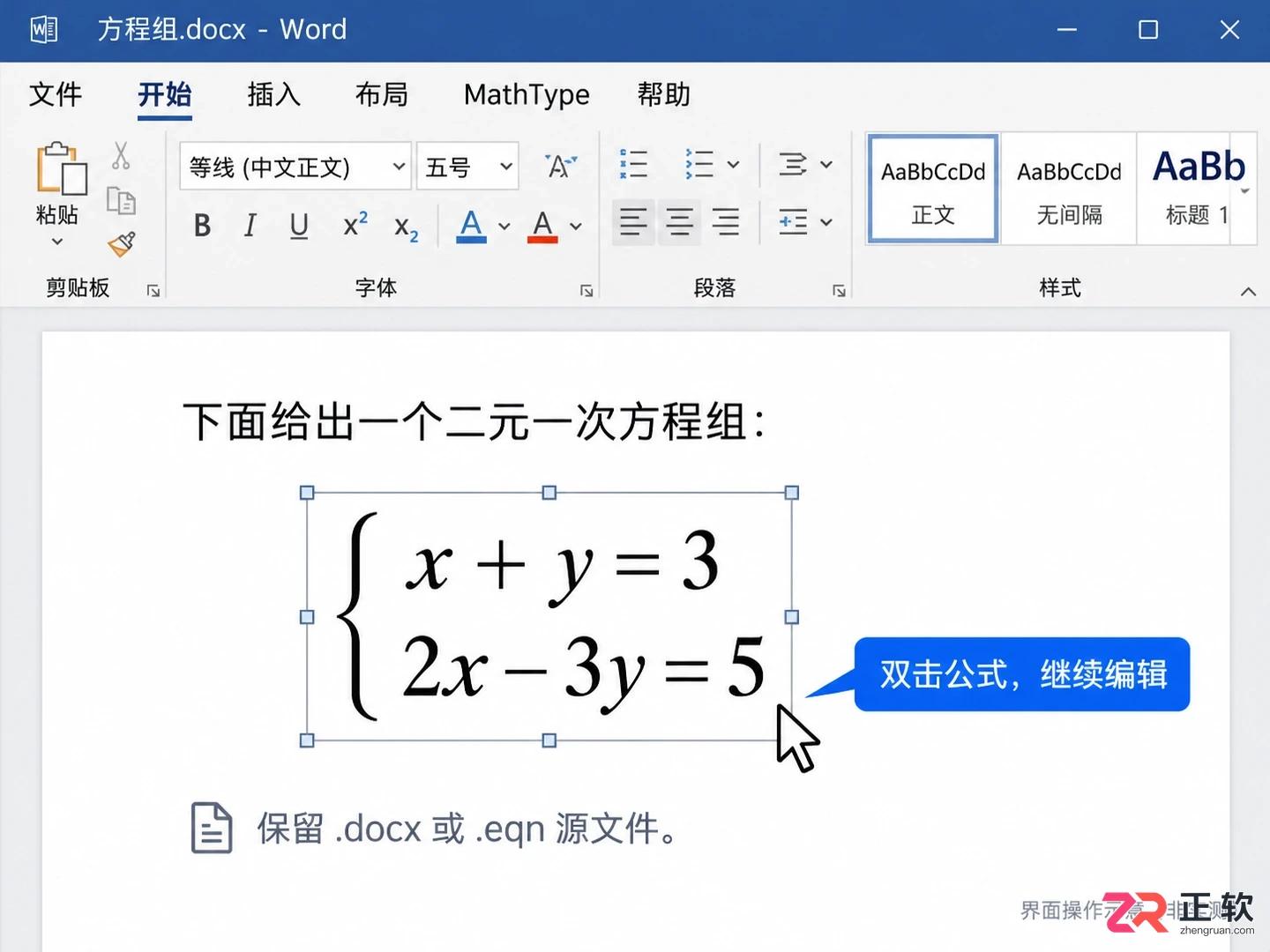Expand the line spacing dropdown arrow
1270x952 pixels.
(826, 222)
